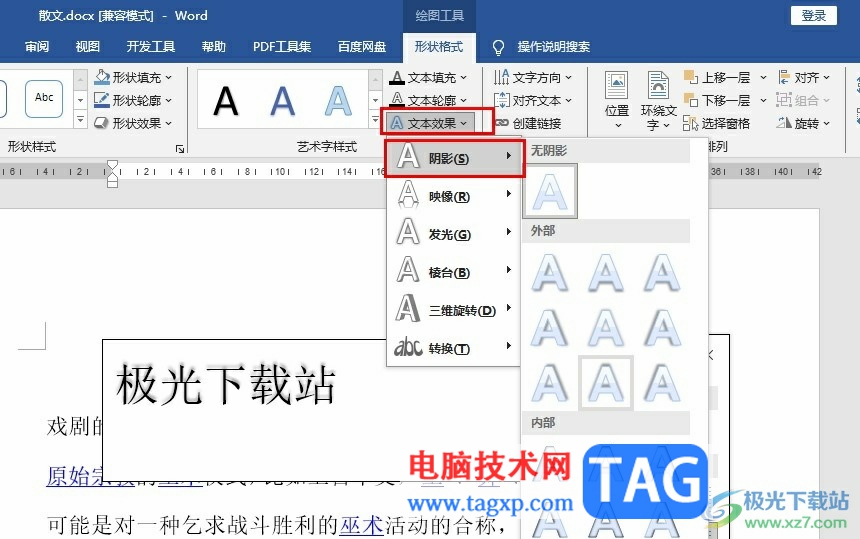
Task: Open the Shape Outline (形状轮廓) dropdown
Action: 133,100
